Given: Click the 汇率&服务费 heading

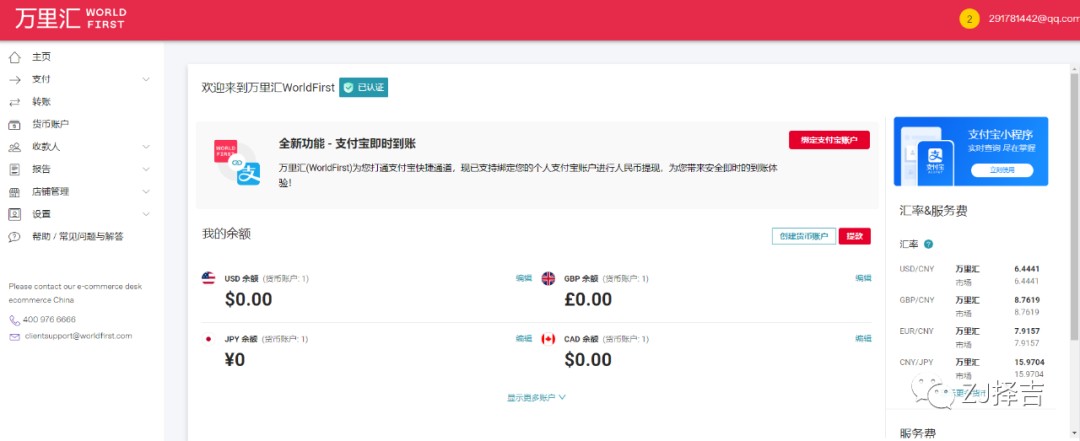Looking at the screenshot, I should pyautogui.click(x=933, y=211).
